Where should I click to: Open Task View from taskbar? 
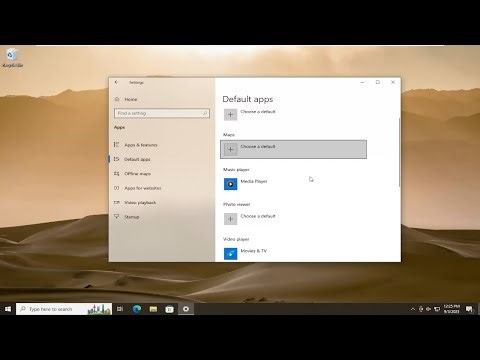pos(120,309)
